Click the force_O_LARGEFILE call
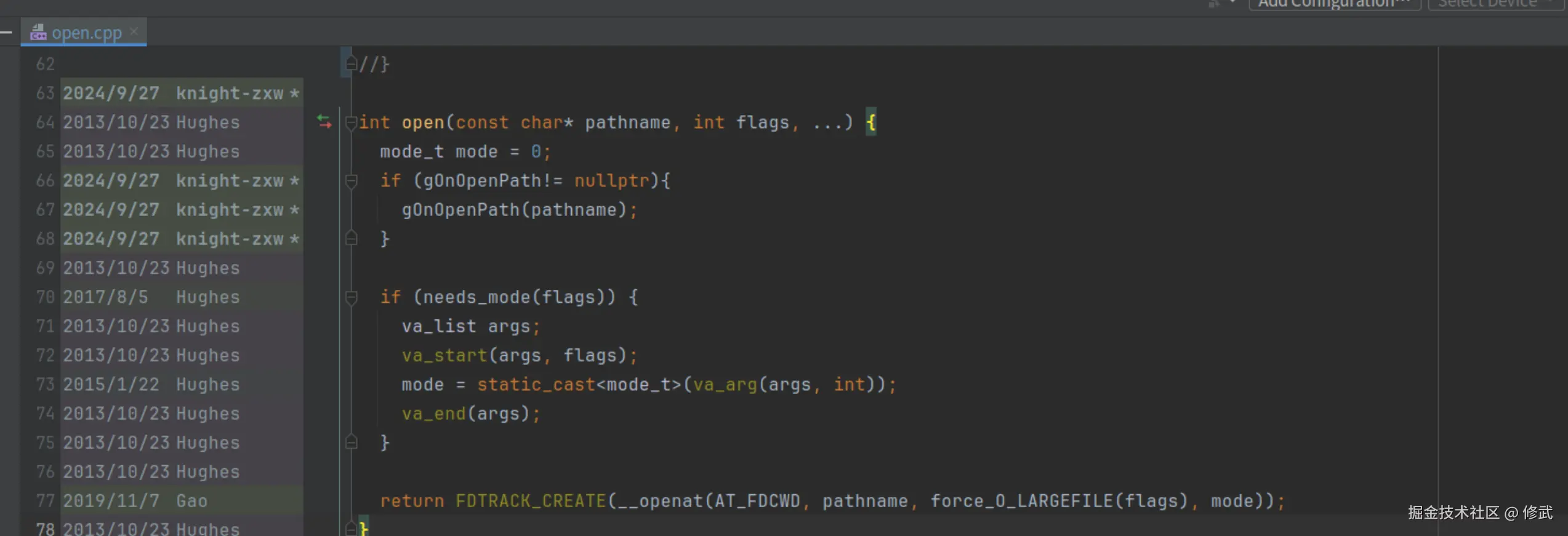1568x536 pixels. [x=1021, y=501]
